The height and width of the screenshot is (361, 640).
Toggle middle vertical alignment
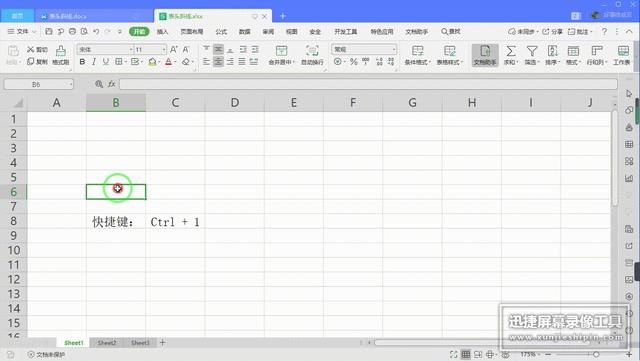(x=218, y=49)
